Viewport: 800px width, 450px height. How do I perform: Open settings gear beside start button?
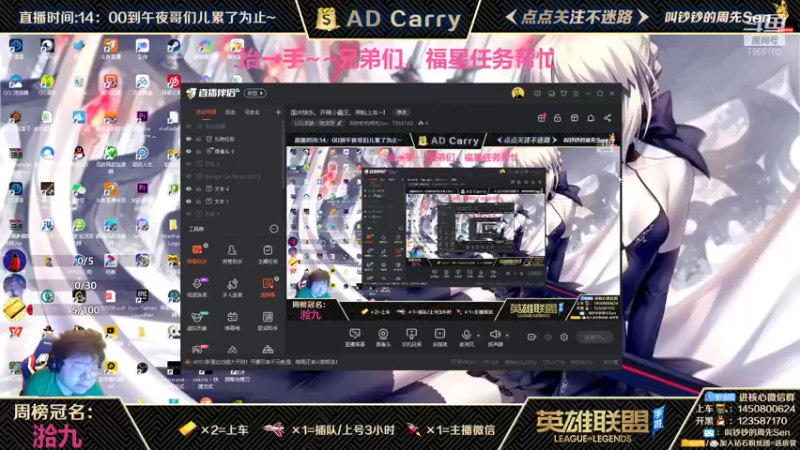564,337
